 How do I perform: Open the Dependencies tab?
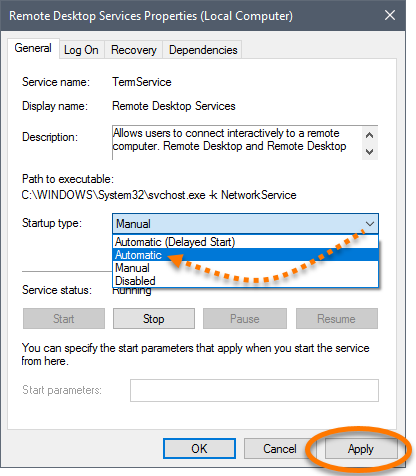point(203,50)
